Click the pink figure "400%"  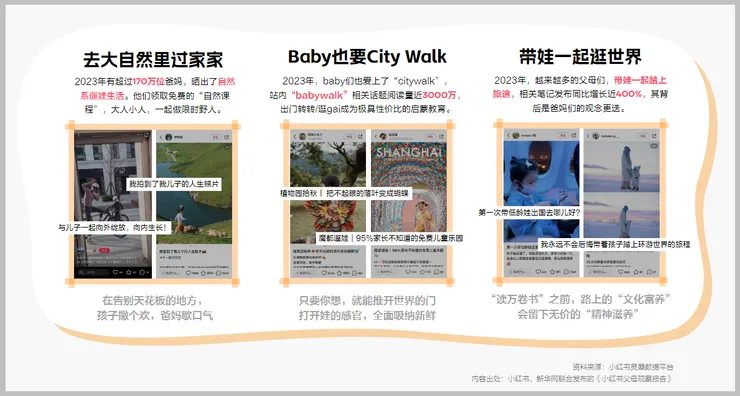(629, 94)
